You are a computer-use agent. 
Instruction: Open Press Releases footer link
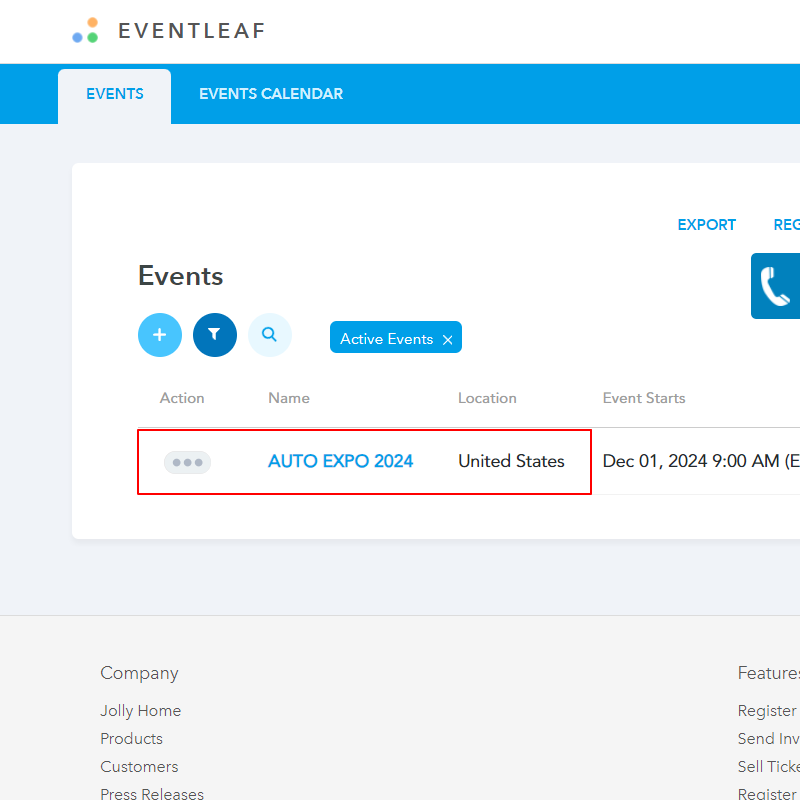152,794
